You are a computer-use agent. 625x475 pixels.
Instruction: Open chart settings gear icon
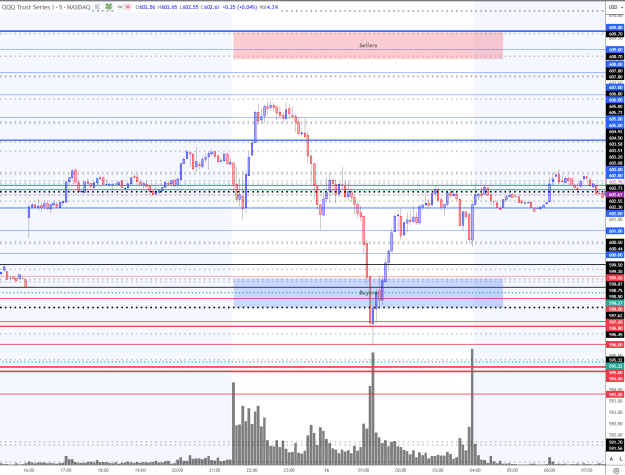(x=616, y=471)
